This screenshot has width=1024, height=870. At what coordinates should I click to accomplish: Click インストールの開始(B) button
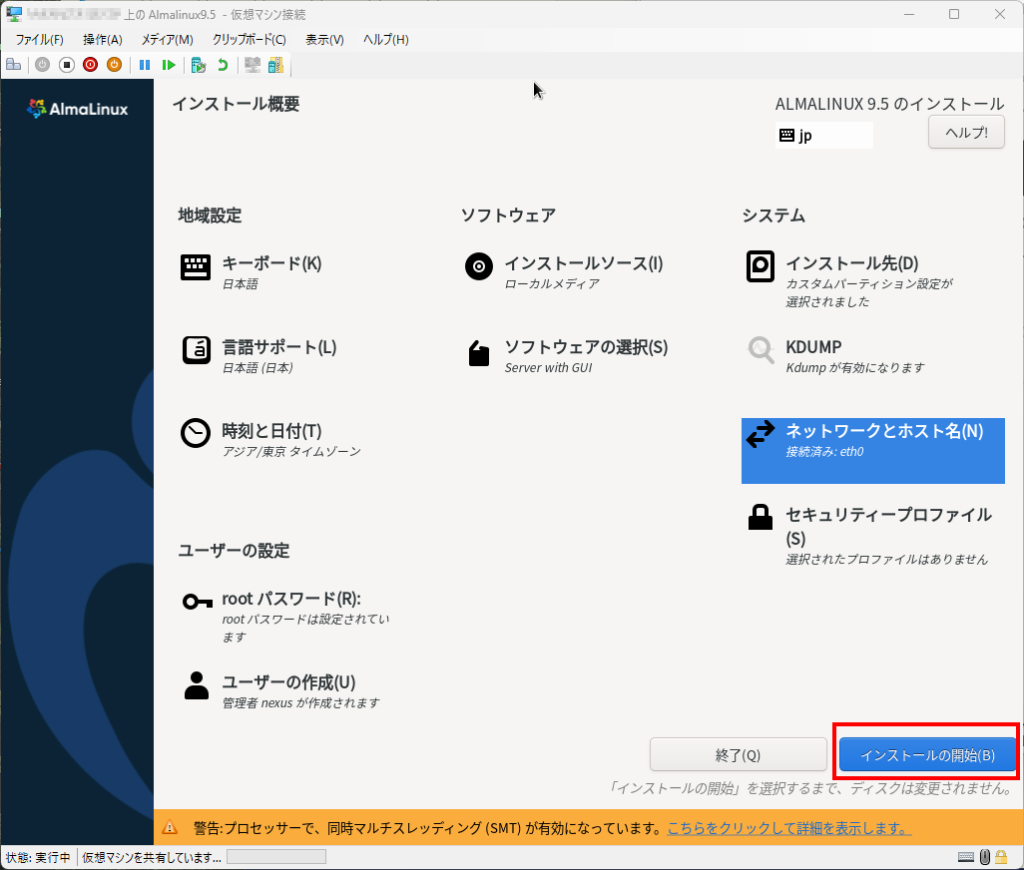click(x=927, y=755)
